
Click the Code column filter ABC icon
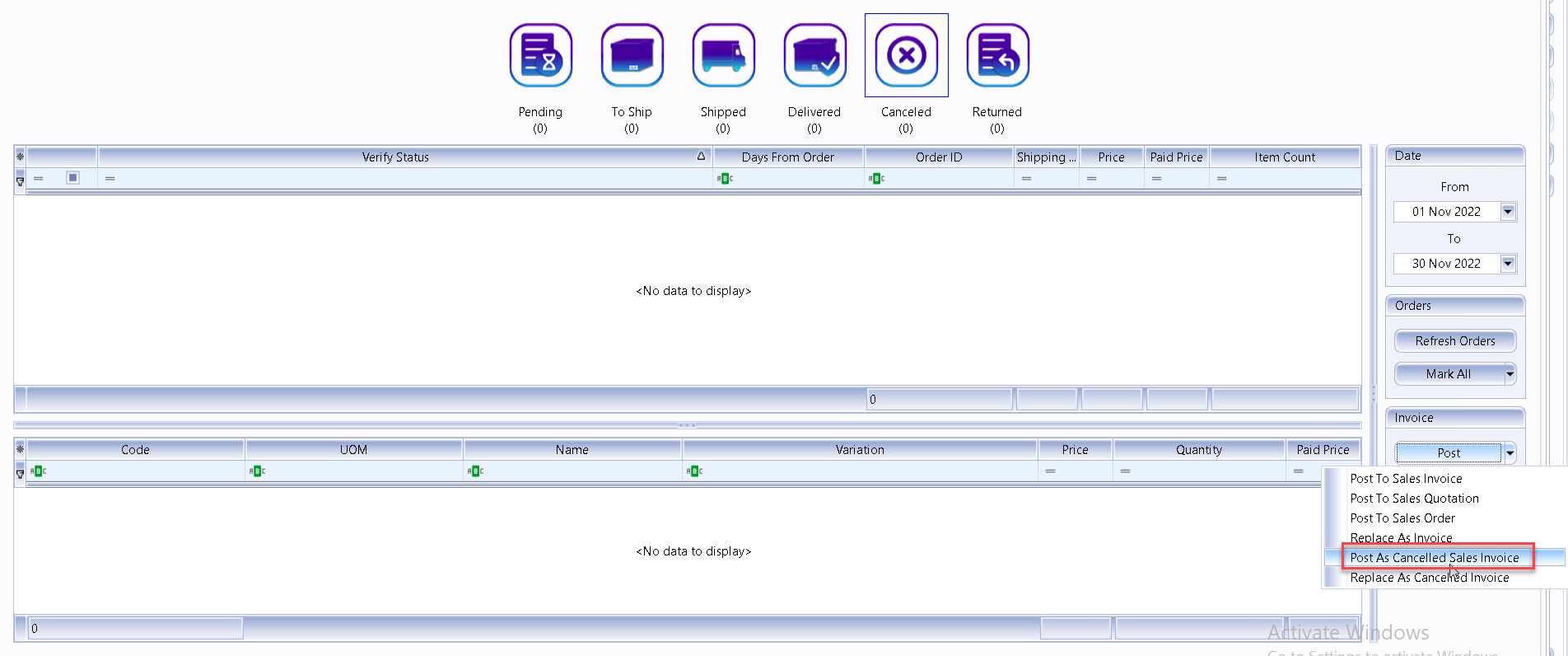coord(38,471)
